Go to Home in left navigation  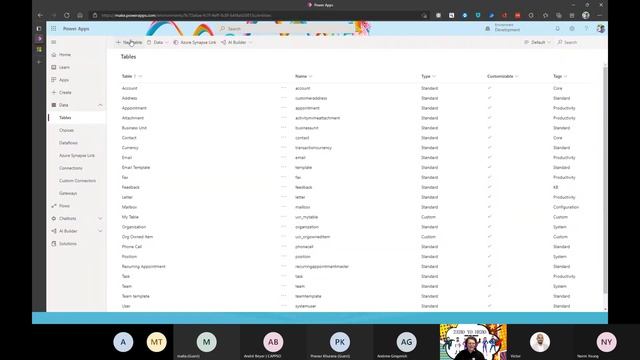[x=65, y=55]
